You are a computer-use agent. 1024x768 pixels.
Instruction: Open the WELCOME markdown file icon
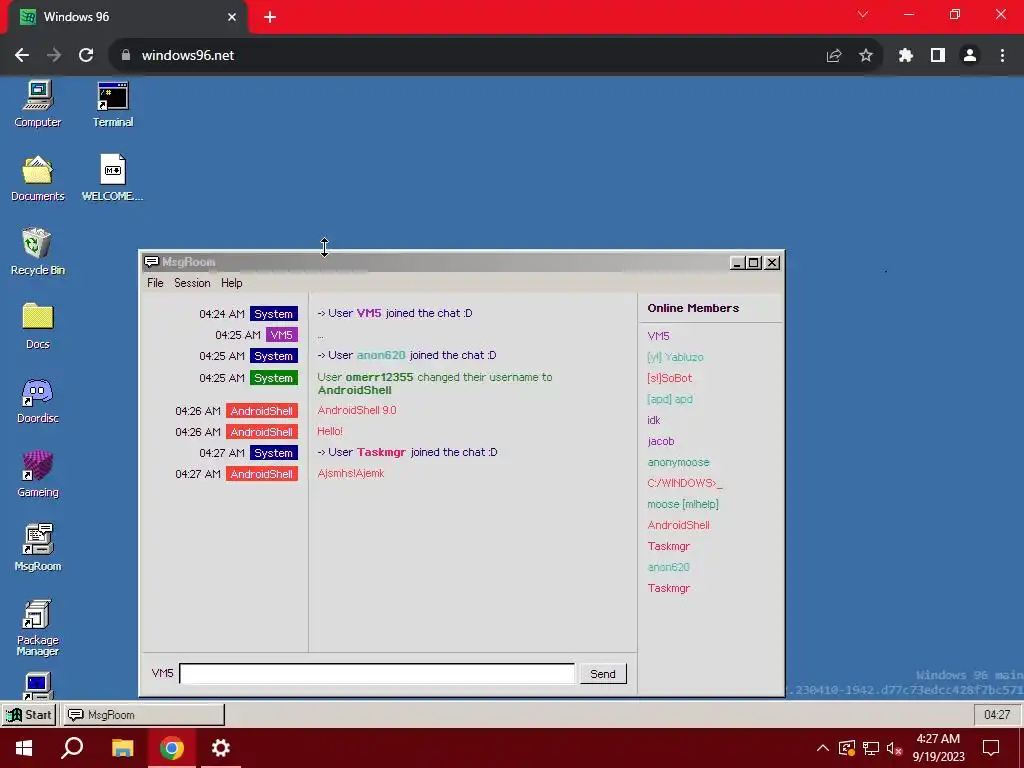(x=112, y=178)
